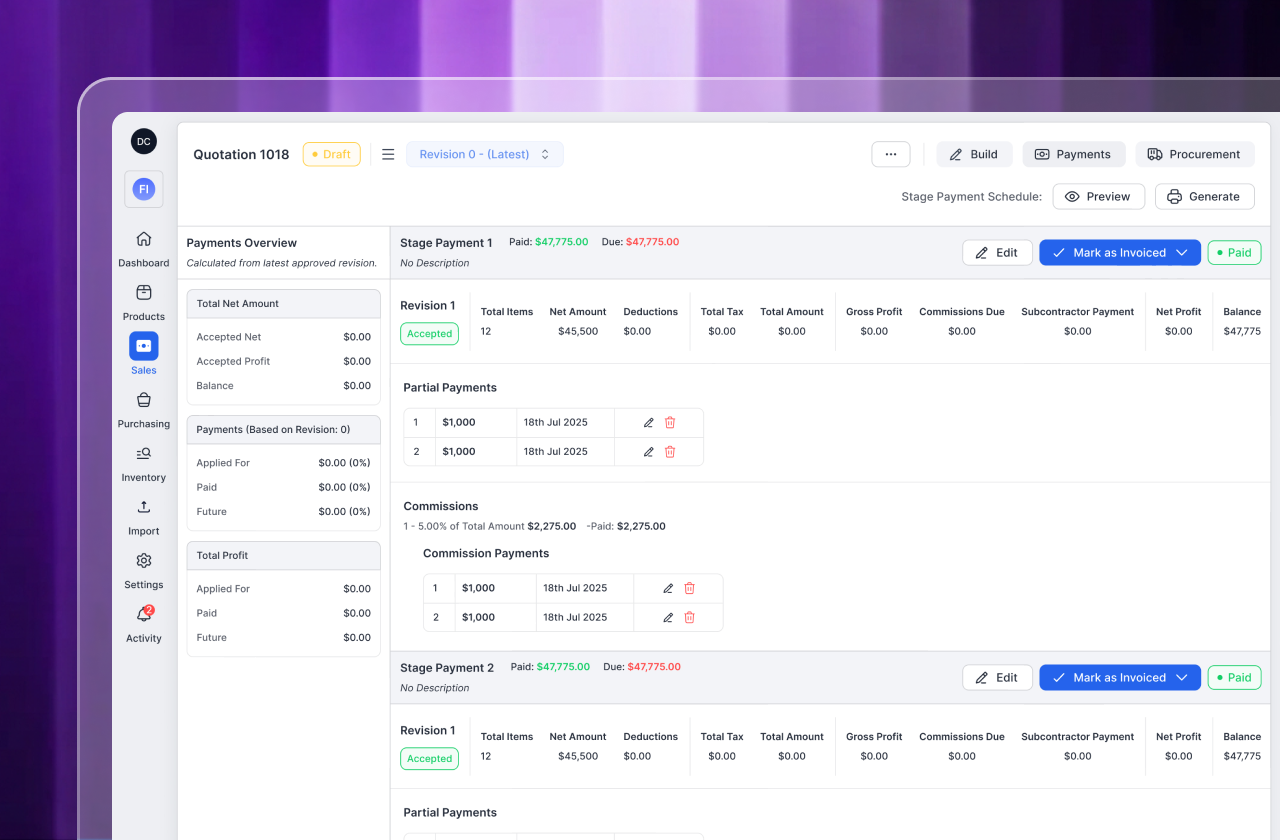The image size is (1280, 840).
Task: Edit second commission payment with pencil icon
Action: 668,618
